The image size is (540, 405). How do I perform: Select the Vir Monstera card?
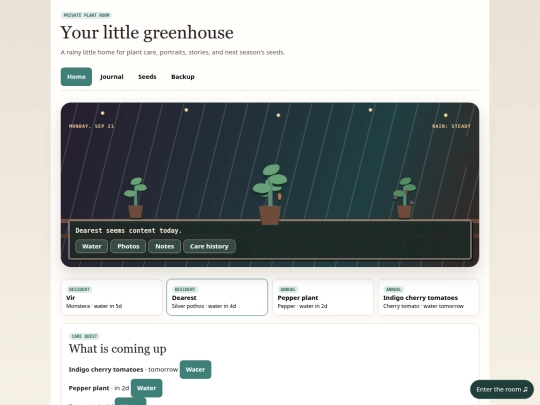coord(111,297)
